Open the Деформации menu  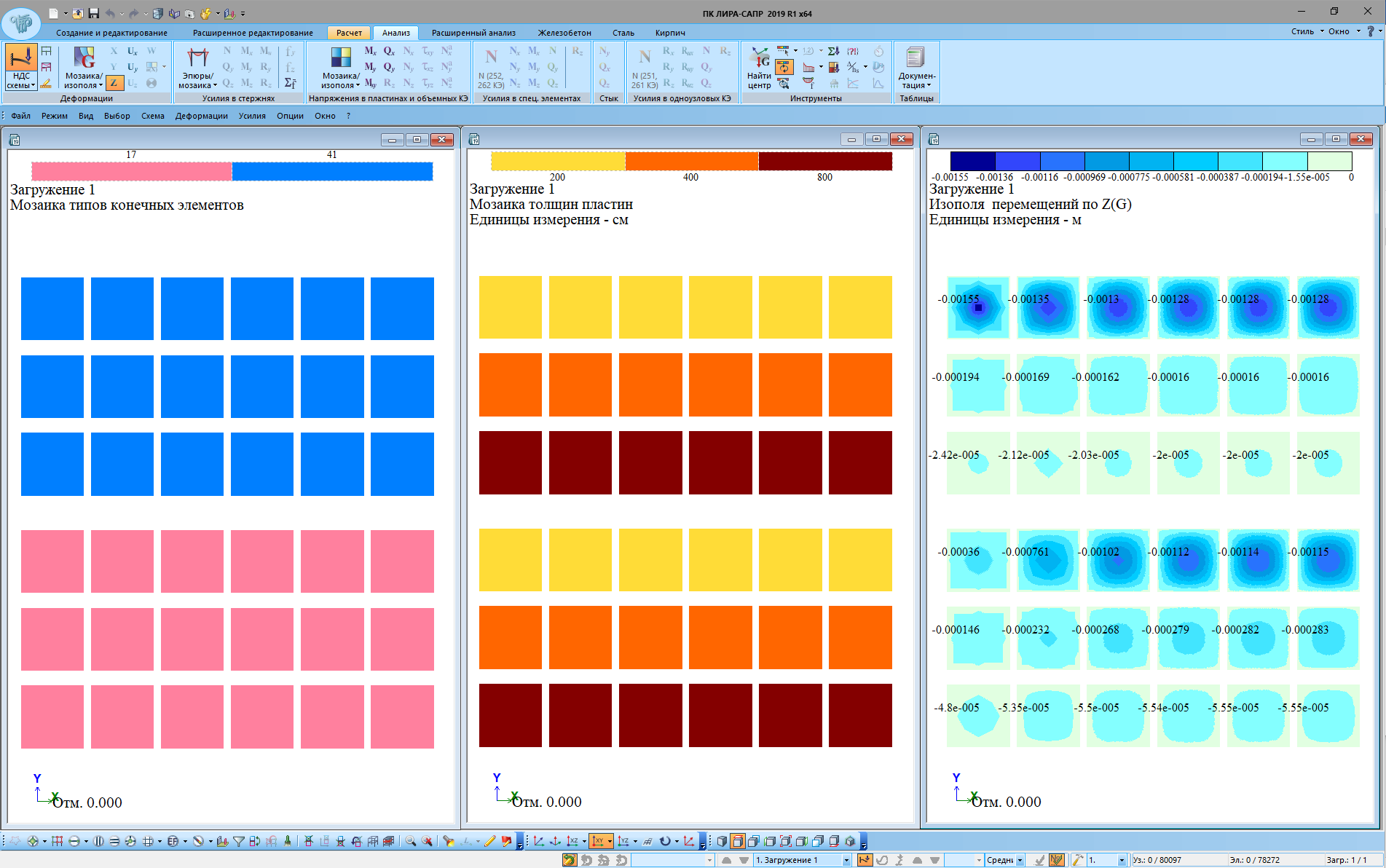[x=201, y=116]
